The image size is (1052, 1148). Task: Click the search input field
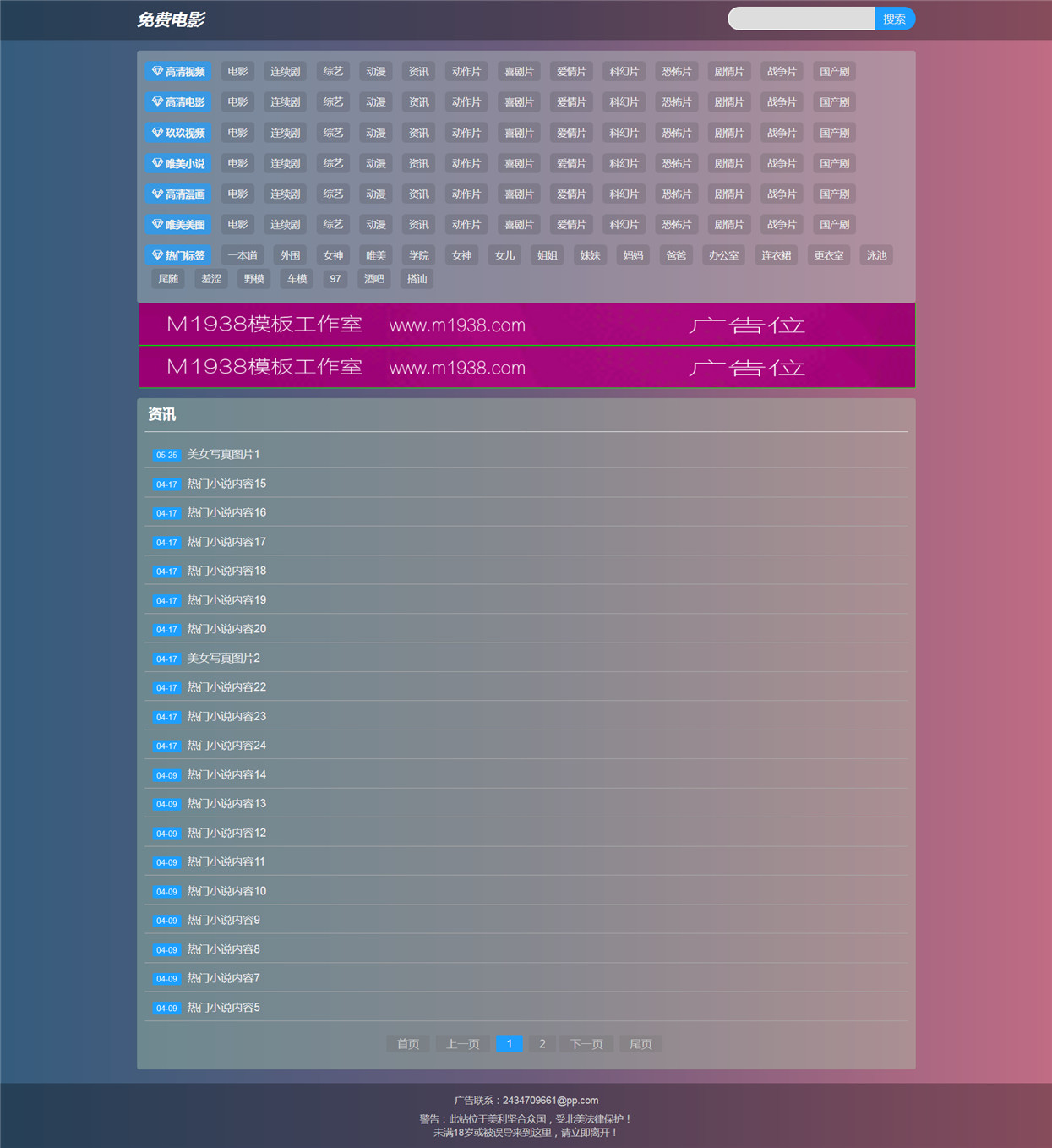801,19
